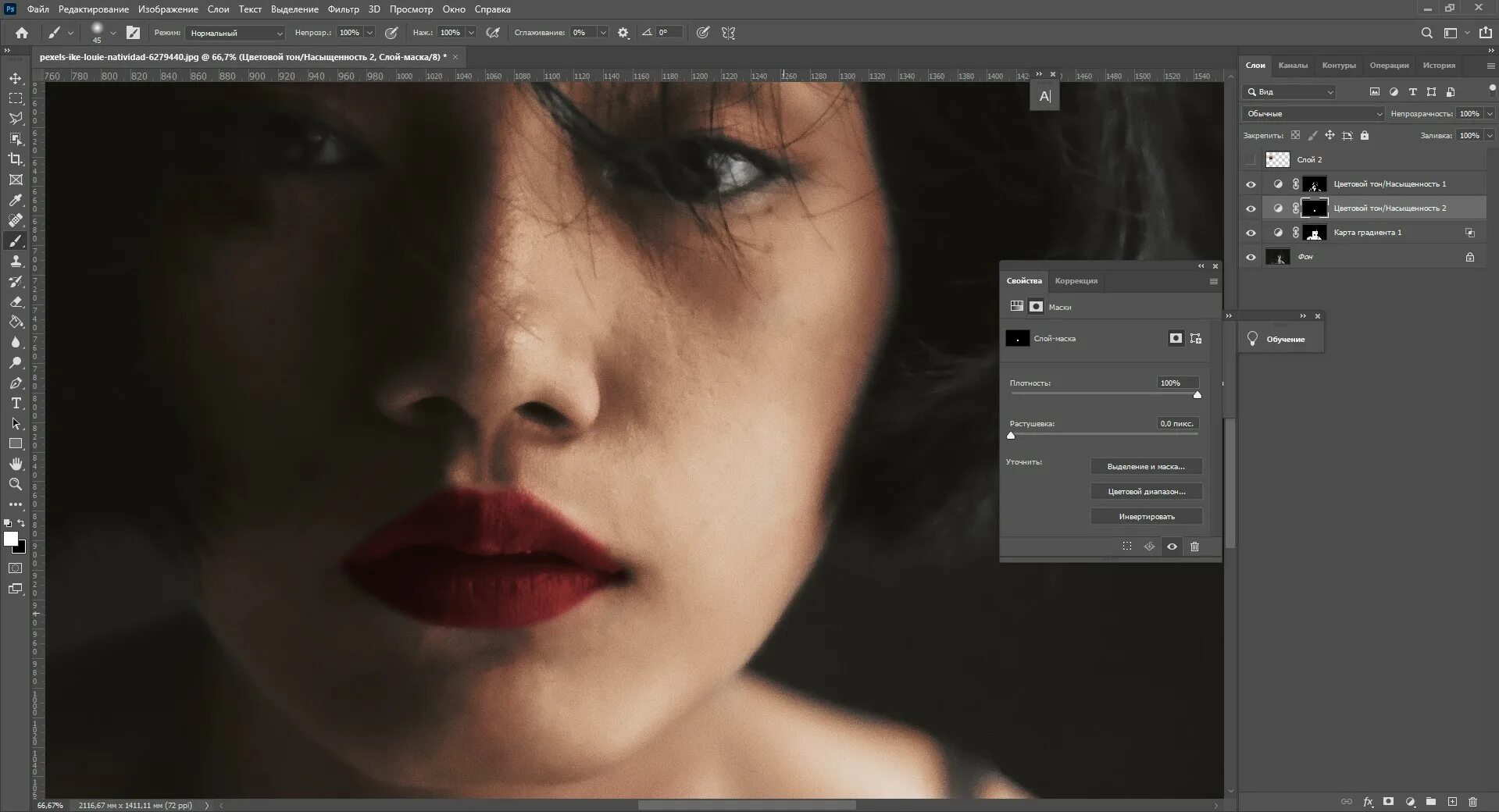Toggle symmetry paint butterfly options
Viewport: 1499px width, 812px height.
(x=729, y=33)
